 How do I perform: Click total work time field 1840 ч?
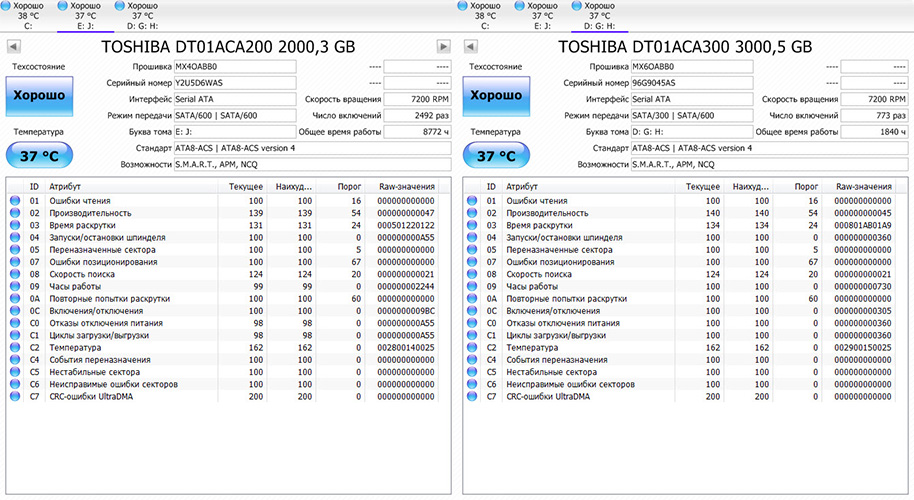[874, 132]
